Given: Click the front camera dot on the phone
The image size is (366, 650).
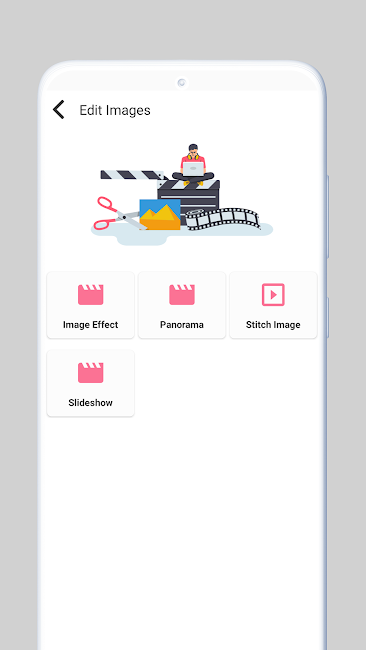Looking at the screenshot, I should 182,82.
